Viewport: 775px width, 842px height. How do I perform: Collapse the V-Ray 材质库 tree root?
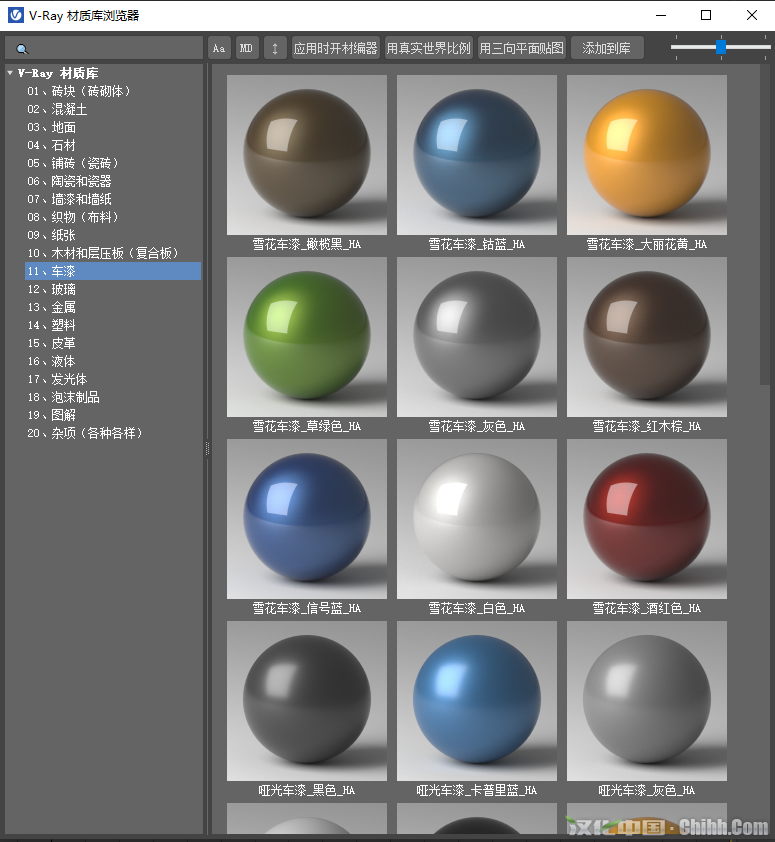click(10, 73)
